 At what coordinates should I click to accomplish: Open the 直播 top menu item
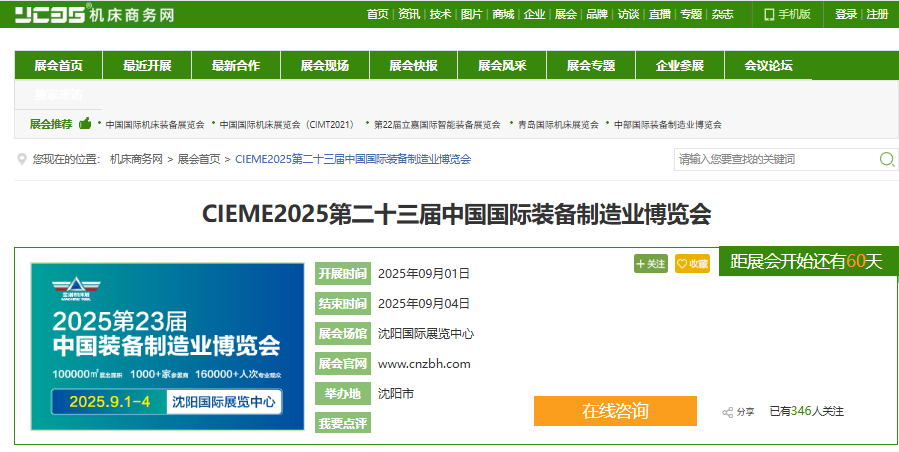click(x=659, y=14)
